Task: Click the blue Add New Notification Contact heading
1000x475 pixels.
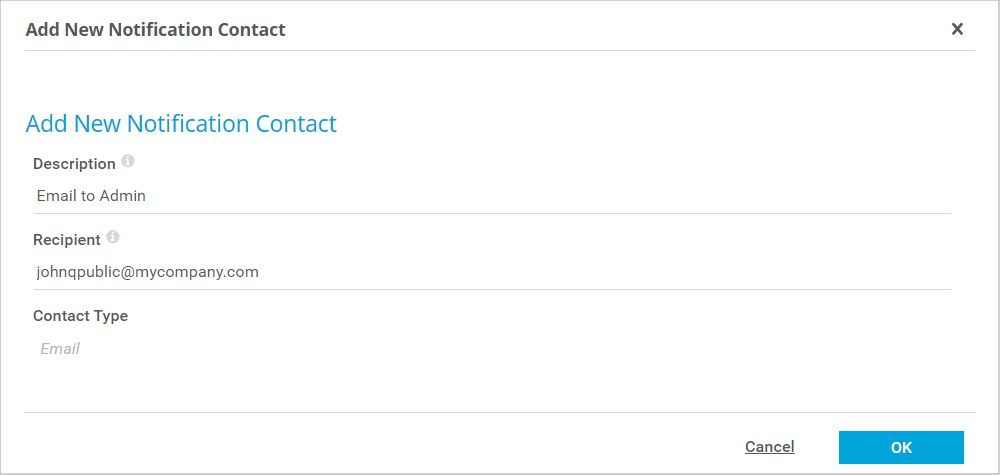Action: pyautogui.click(x=181, y=124)
